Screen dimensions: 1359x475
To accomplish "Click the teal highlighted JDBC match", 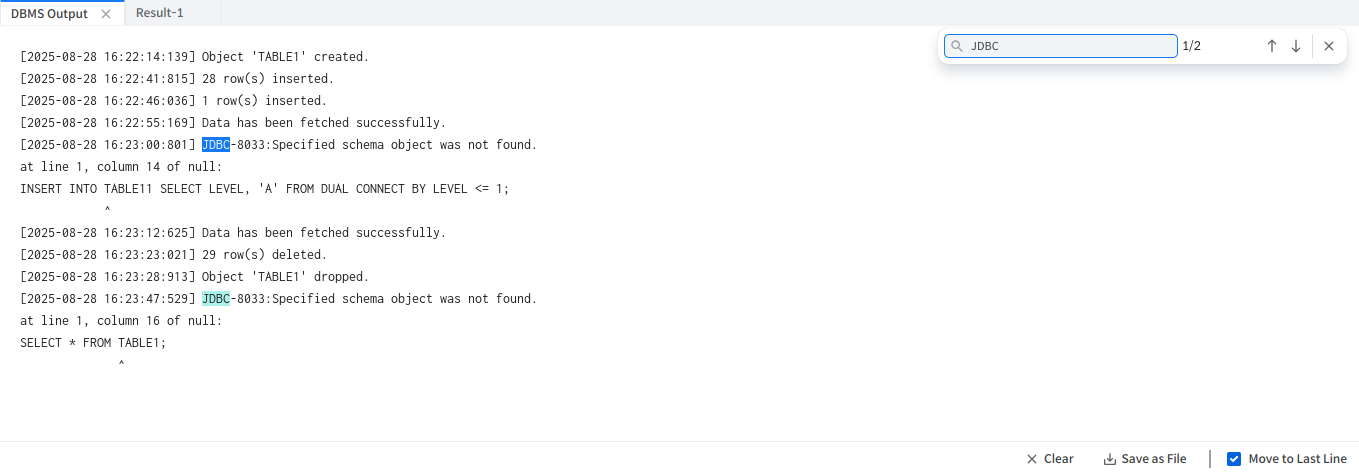I will tap(216, 299).
